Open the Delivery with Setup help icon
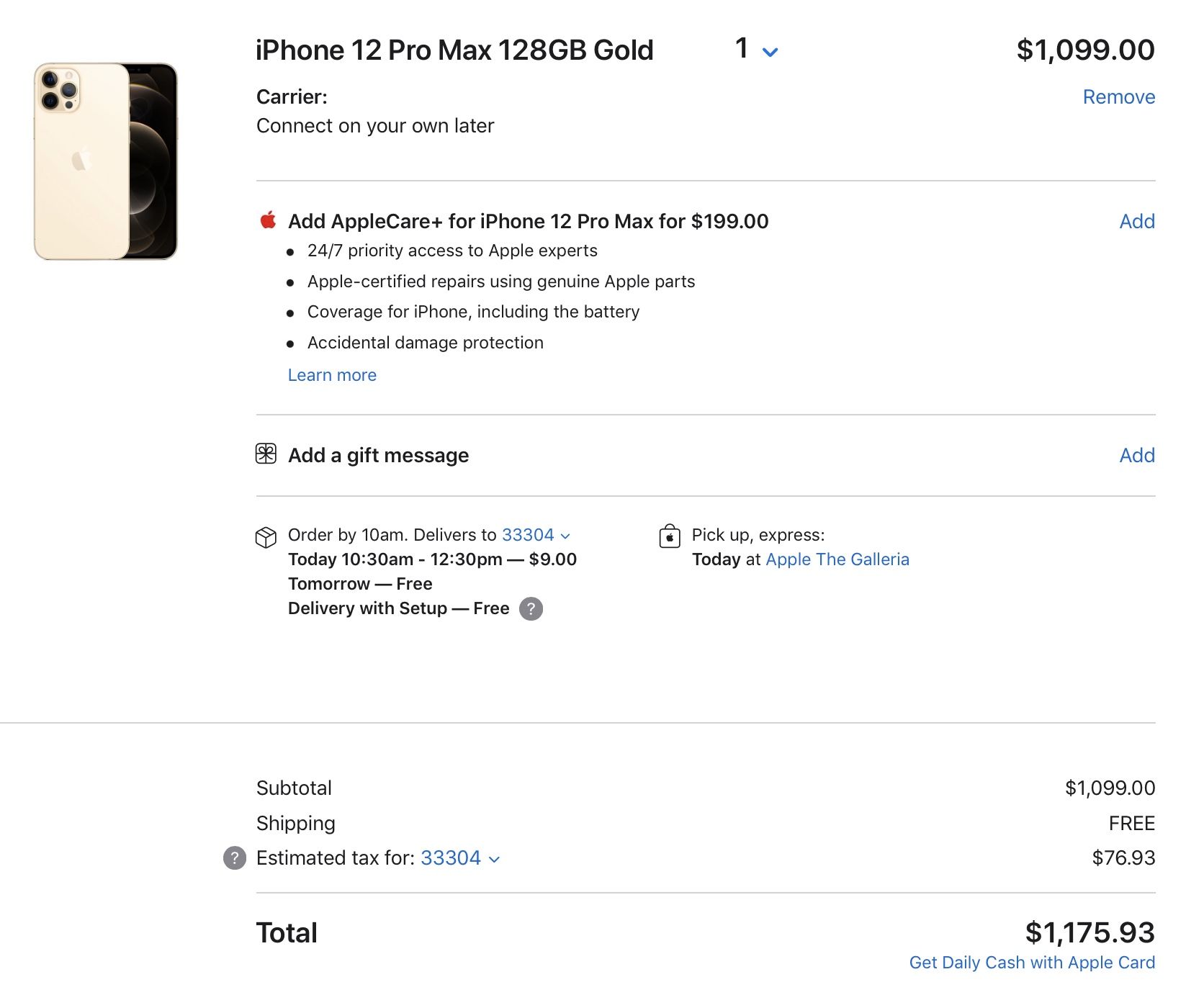Image resolution: width=1204 pixels, height=995 pixels. point(531,609)
